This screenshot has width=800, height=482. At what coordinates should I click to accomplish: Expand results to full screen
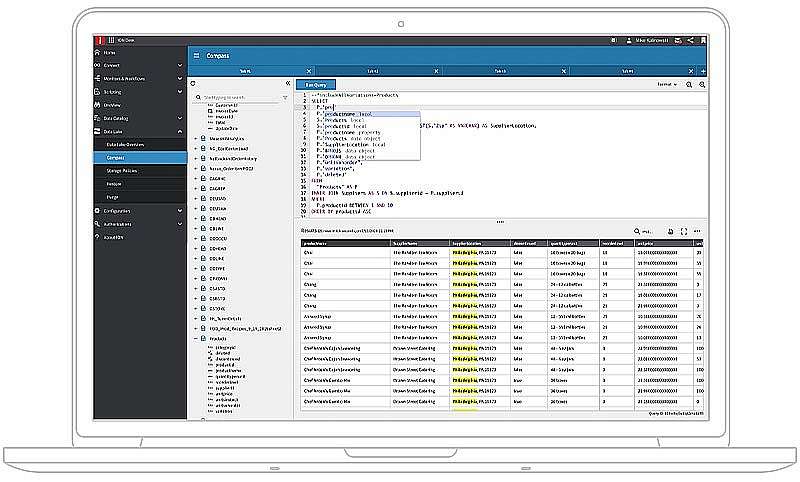(684, 232)
